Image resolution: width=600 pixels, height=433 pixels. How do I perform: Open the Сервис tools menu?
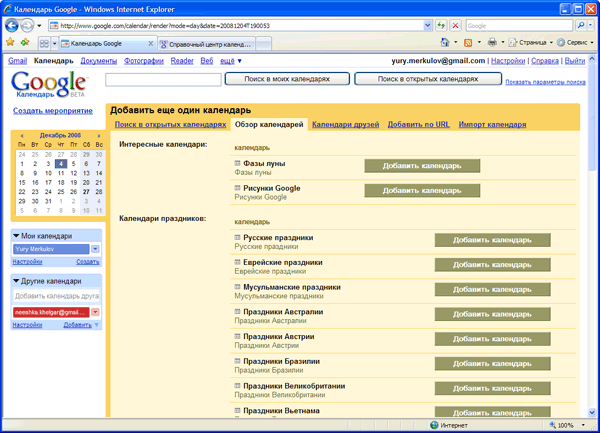point(576,42)
